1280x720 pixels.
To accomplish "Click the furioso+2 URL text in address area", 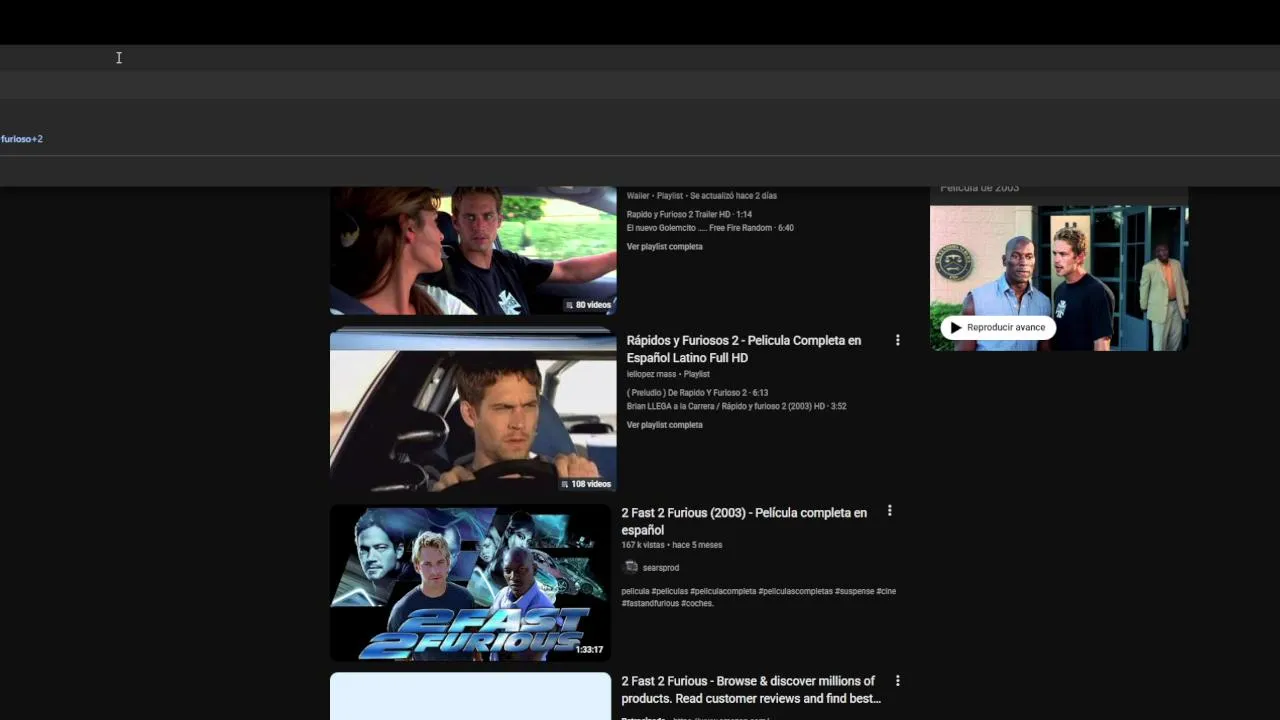I will pyautogui.click(x=22, y=139).
